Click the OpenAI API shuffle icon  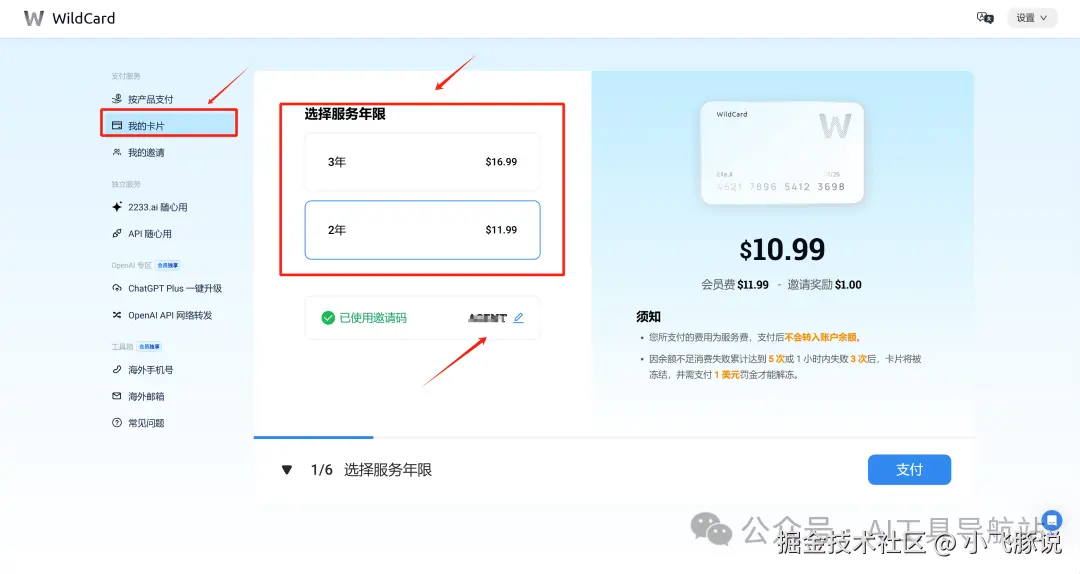point(116,315)
